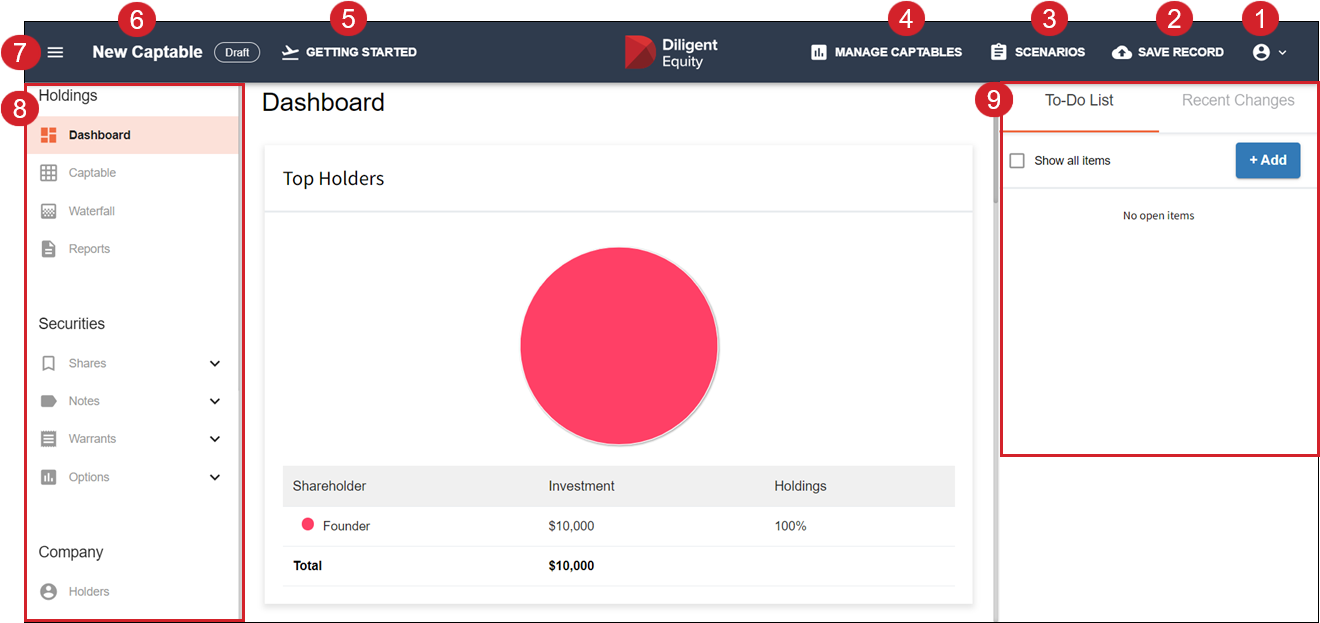Click the pink pie chart slice
The width and height of the screenshot is (1320, 623).
[x=619, y=345]
